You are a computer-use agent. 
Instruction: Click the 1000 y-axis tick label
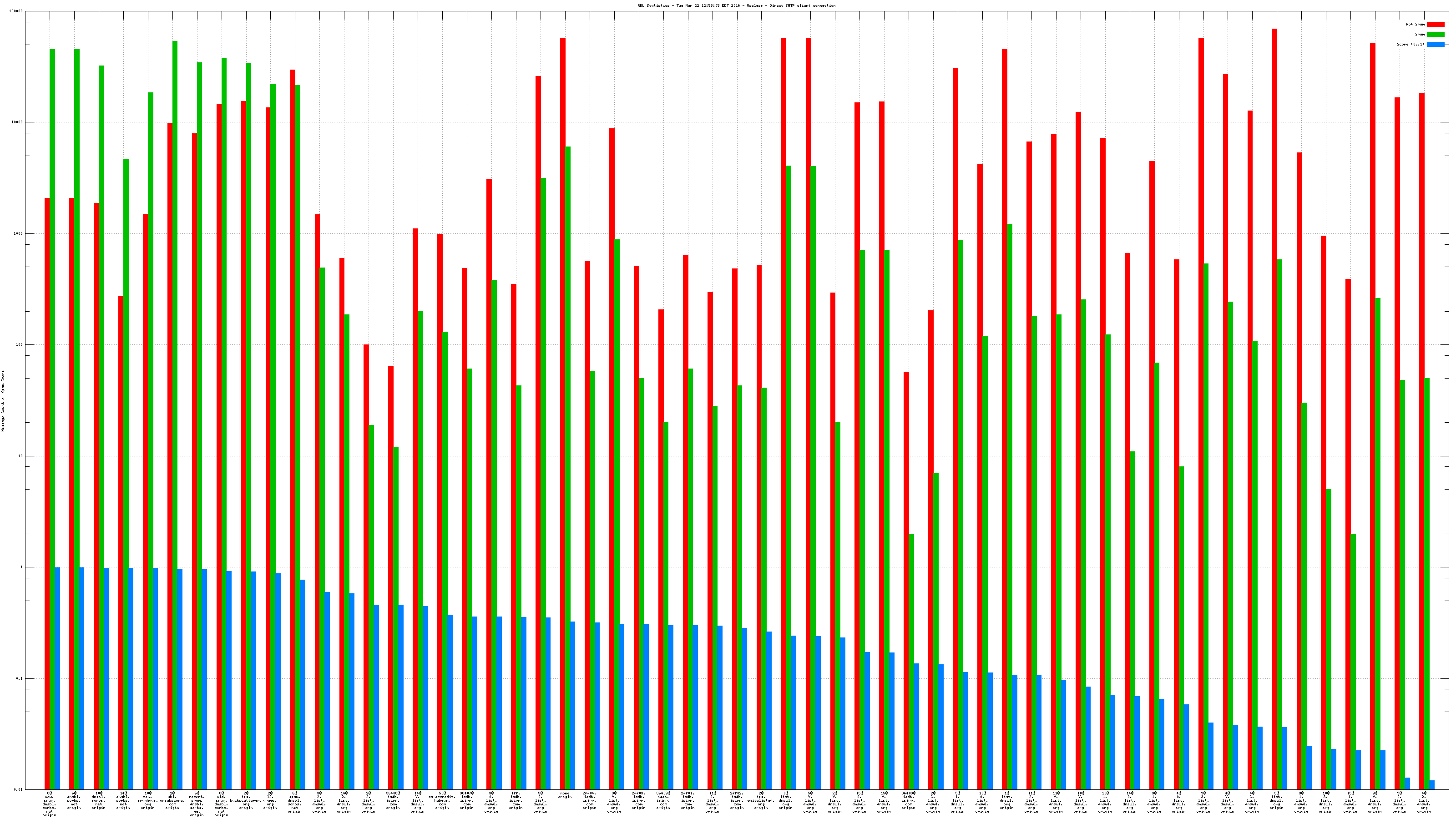click(18, 233)
